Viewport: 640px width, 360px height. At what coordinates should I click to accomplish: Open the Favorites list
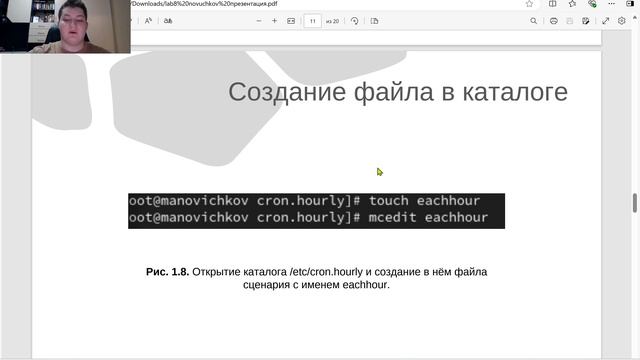572,4
